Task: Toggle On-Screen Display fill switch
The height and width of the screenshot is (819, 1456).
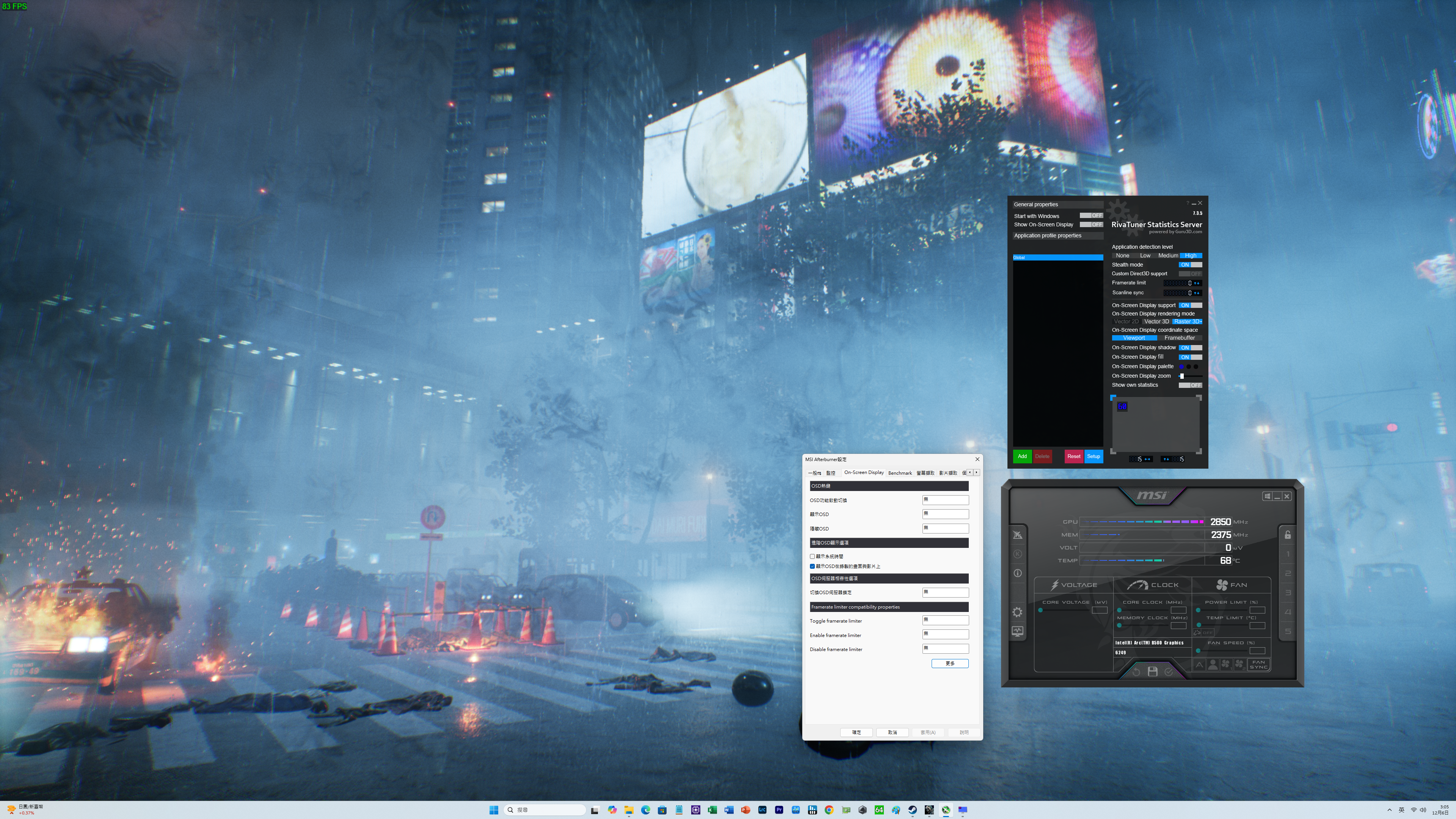Action: pyautogui.click(x=1190, y=357)
